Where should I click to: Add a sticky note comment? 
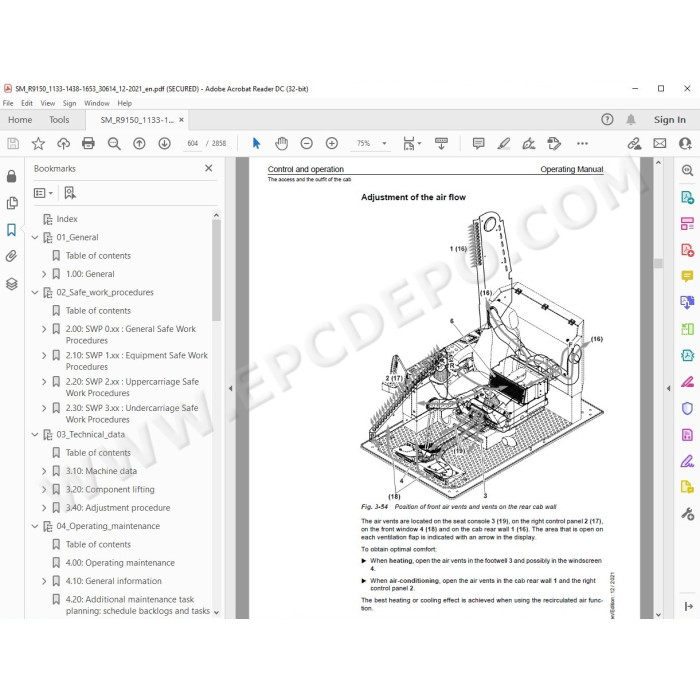tap(478, 143)
